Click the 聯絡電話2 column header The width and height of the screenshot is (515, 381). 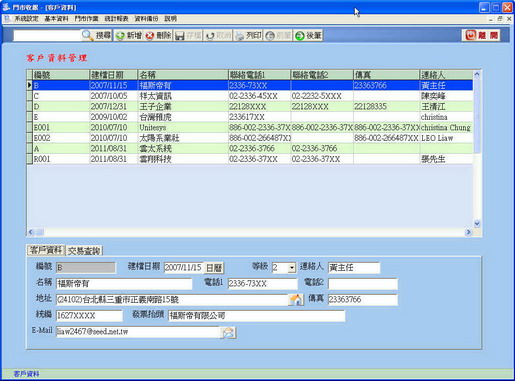[322, 75]
